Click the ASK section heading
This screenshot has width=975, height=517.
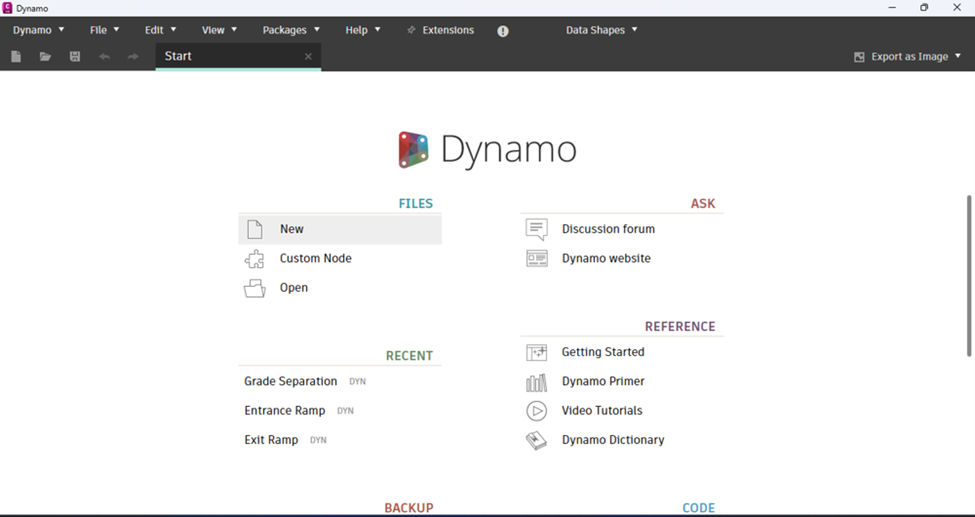pyautogui.click(x=703, y=203)
